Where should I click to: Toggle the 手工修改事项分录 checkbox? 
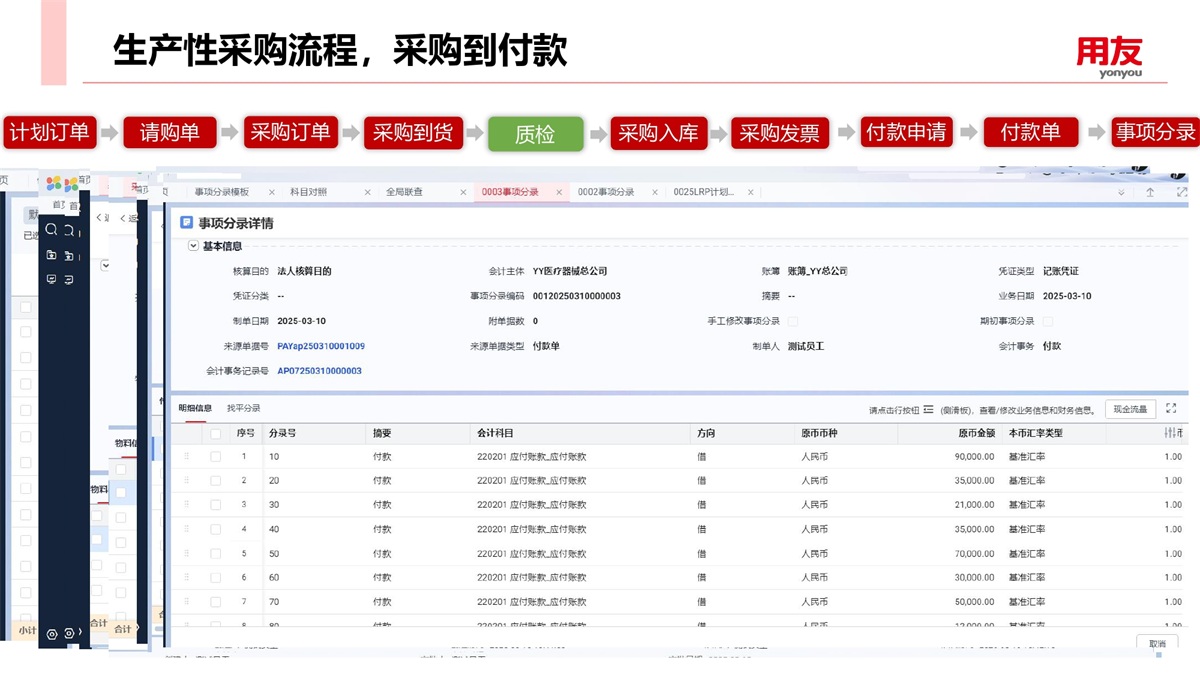pyautogui.click(x=793, y=322)
